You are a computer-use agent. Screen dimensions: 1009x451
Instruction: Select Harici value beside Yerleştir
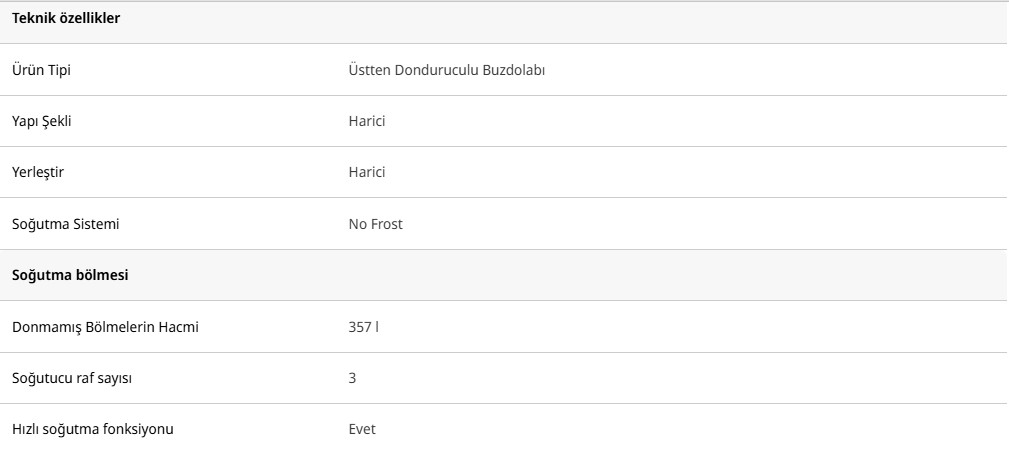366,172
